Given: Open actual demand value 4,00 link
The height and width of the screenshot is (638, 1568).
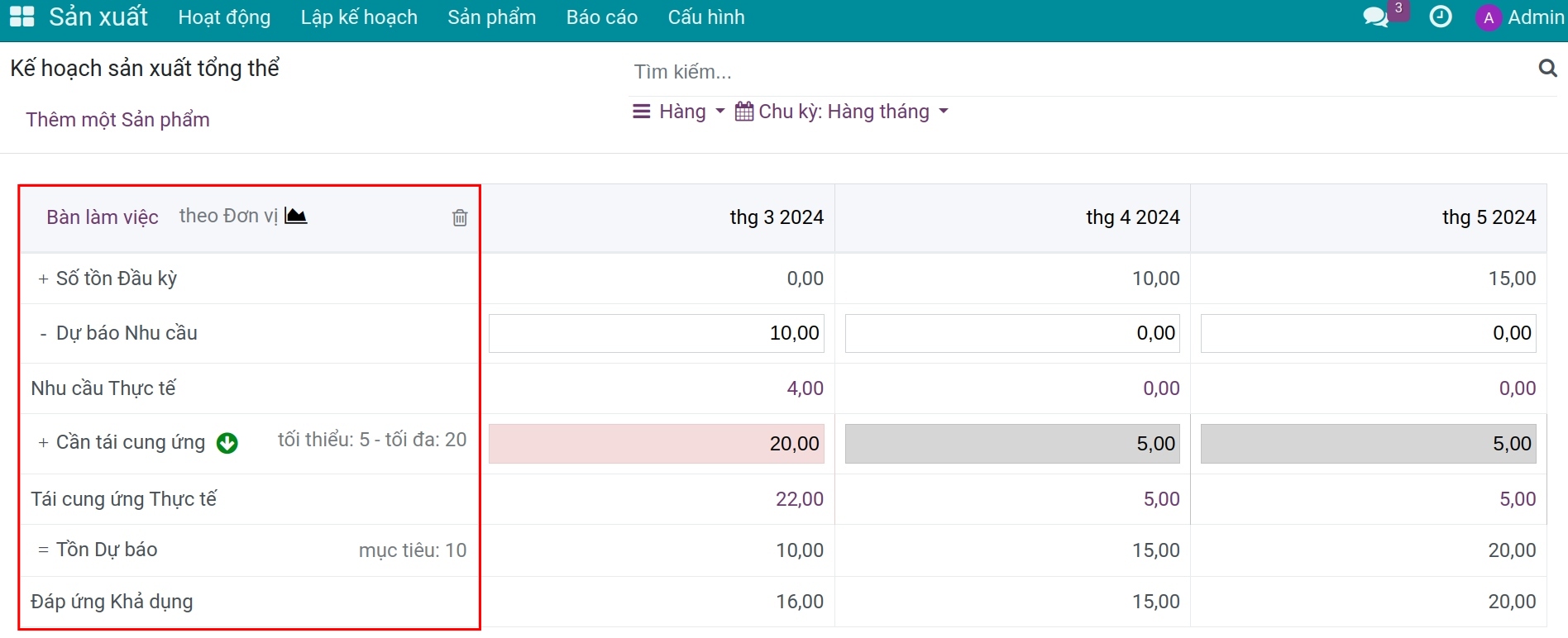Looking at the screenshot, I should [x=805, y=388].
